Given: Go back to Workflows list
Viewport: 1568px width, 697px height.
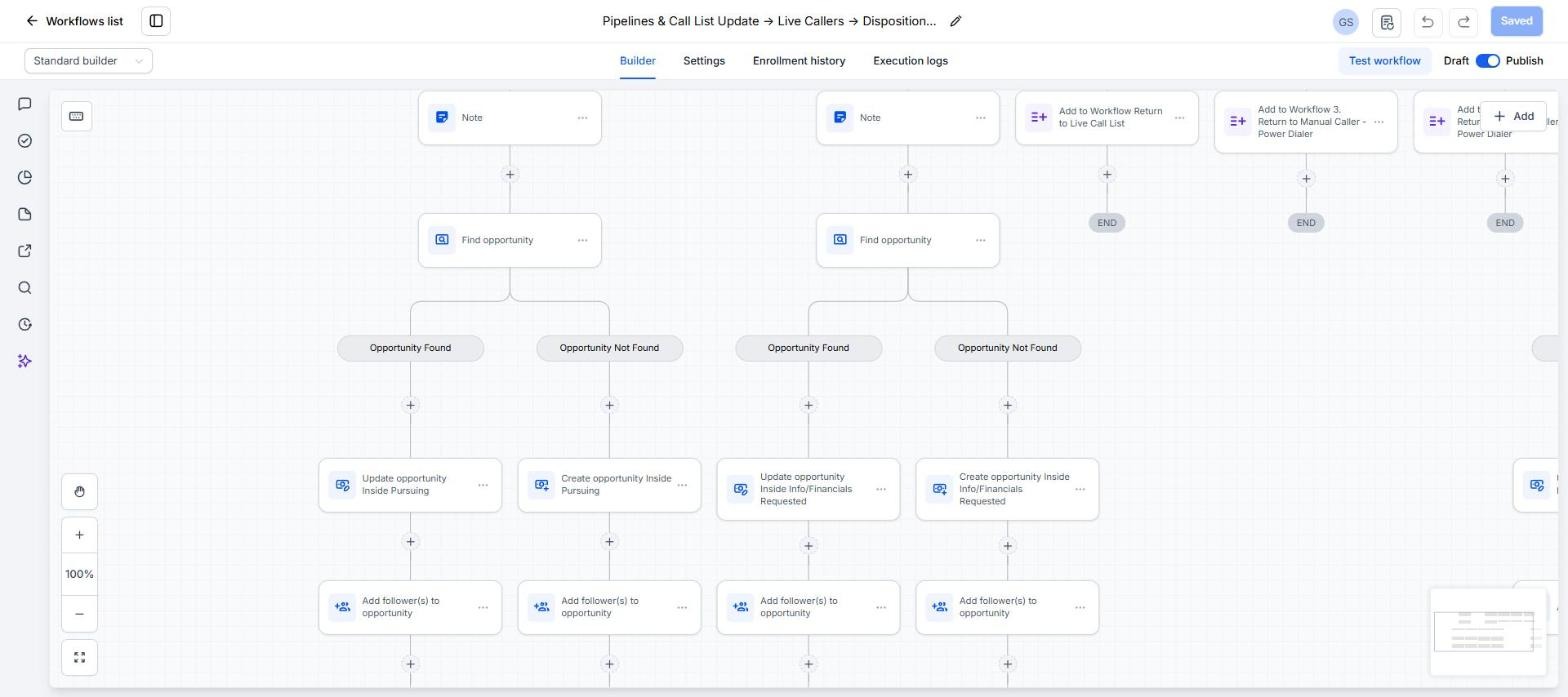Looking at the screenshot, I should point(74,21).
